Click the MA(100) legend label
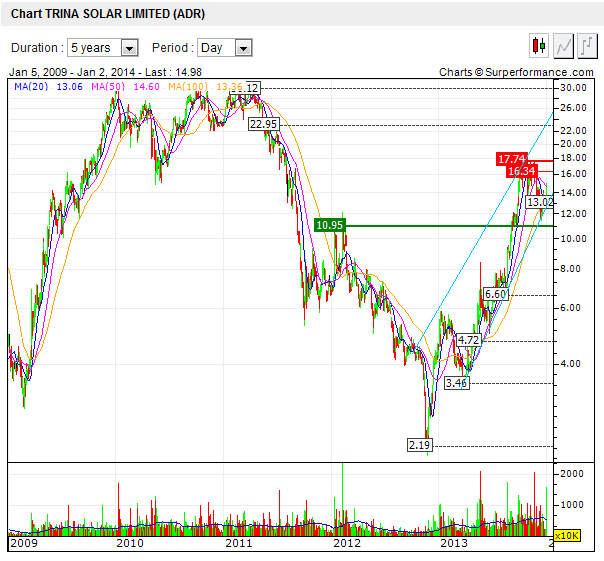This screenshot has width=604, height=561. coord(188,86)
